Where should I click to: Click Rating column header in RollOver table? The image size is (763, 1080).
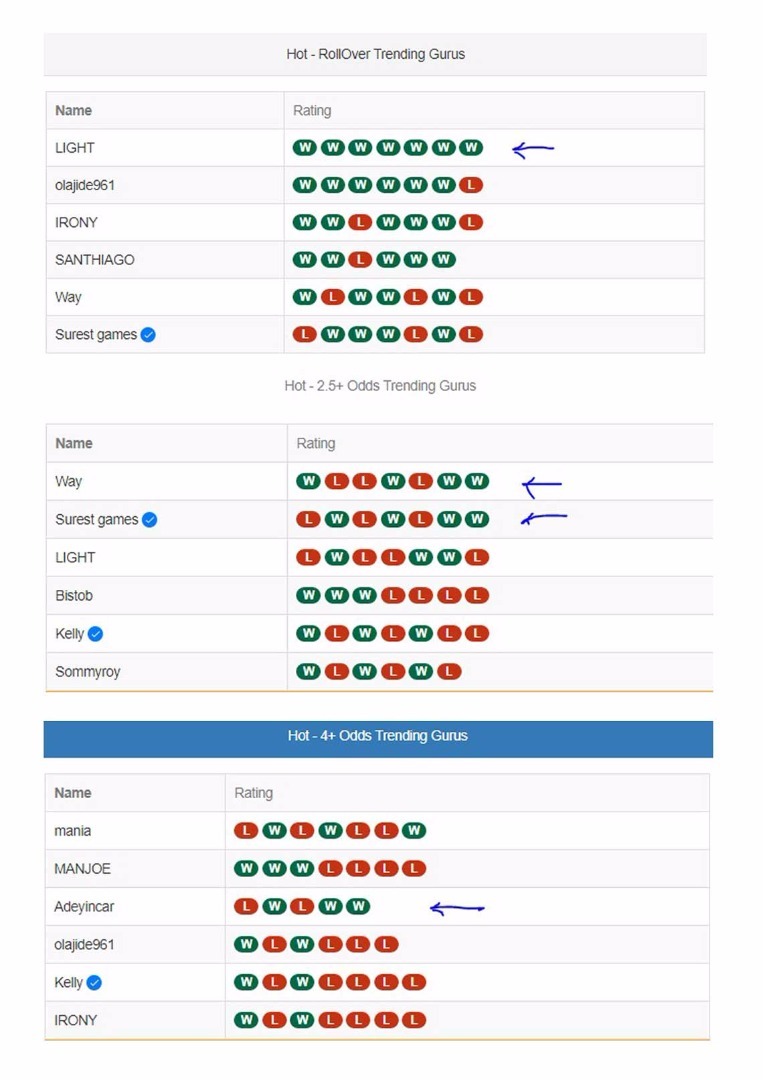pyautogui.click(x=312, y=110)
